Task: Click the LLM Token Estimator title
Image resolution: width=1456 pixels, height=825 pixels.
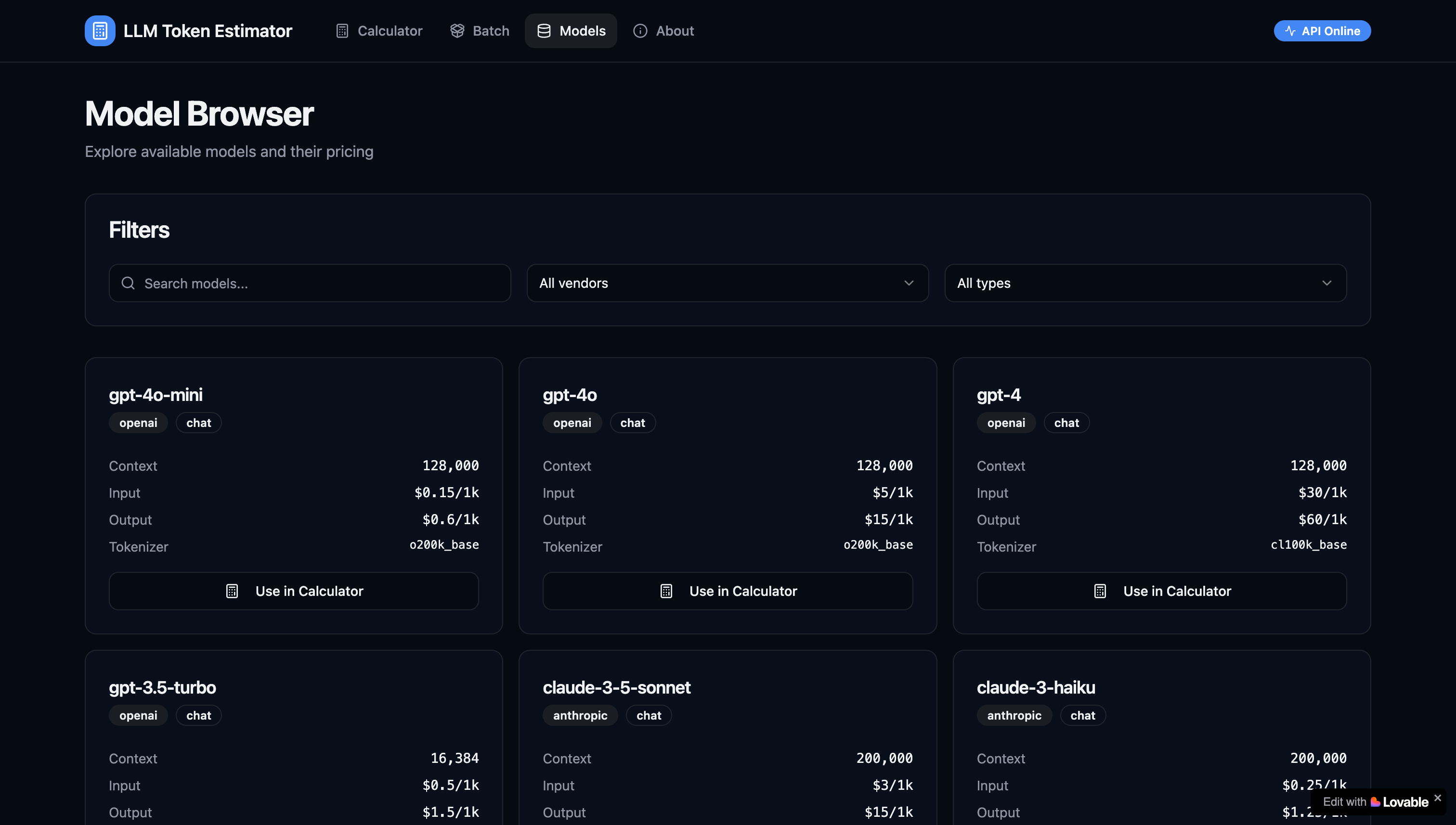Action: 208,31
